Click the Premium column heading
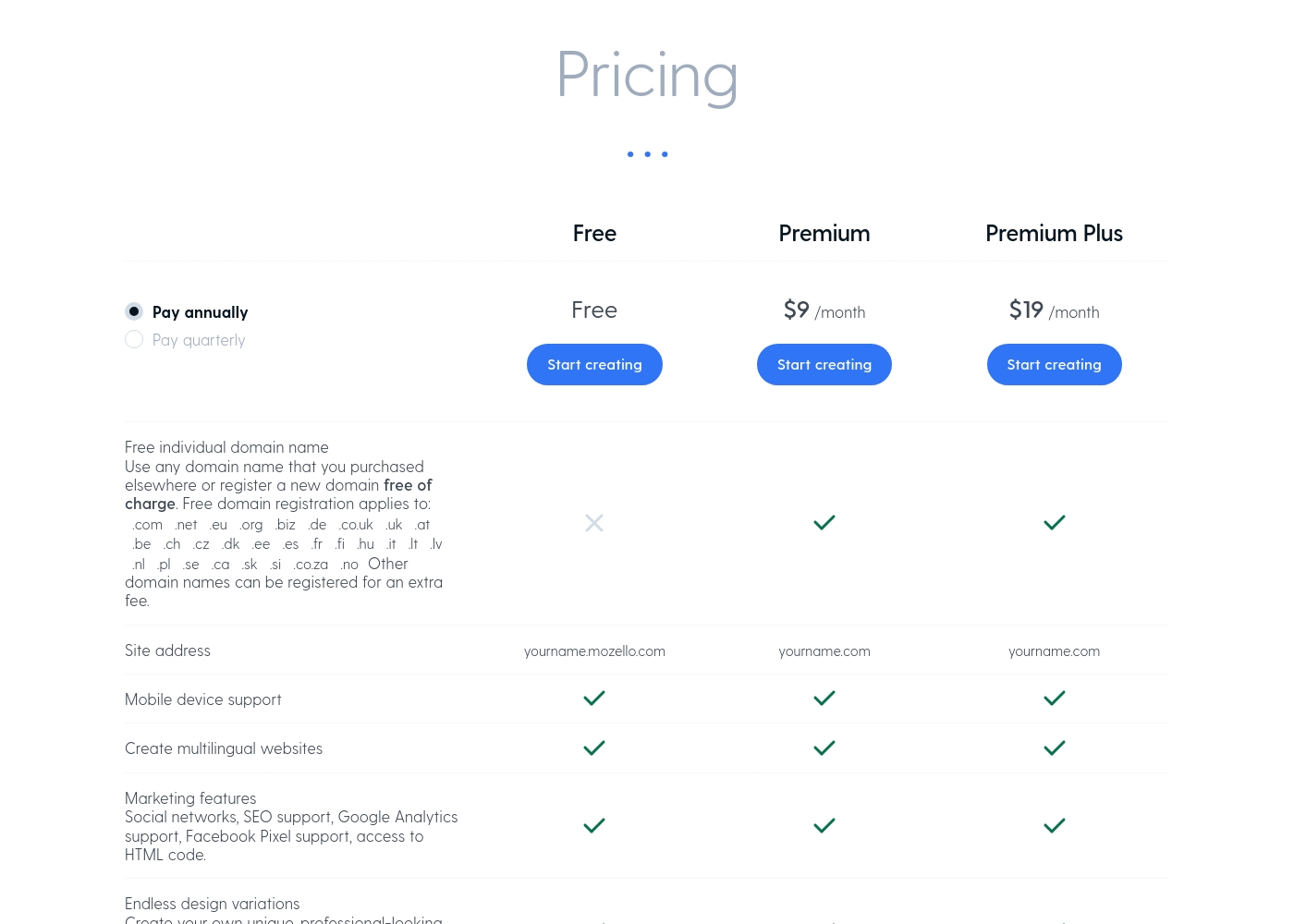This screenshot has width=1294, height=924. (824, 234)
